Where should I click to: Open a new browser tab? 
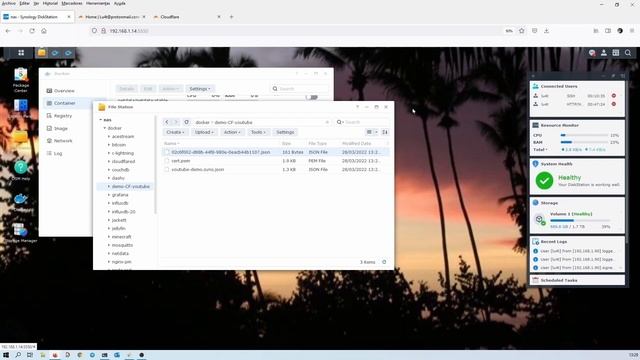[x=231, y=17]
